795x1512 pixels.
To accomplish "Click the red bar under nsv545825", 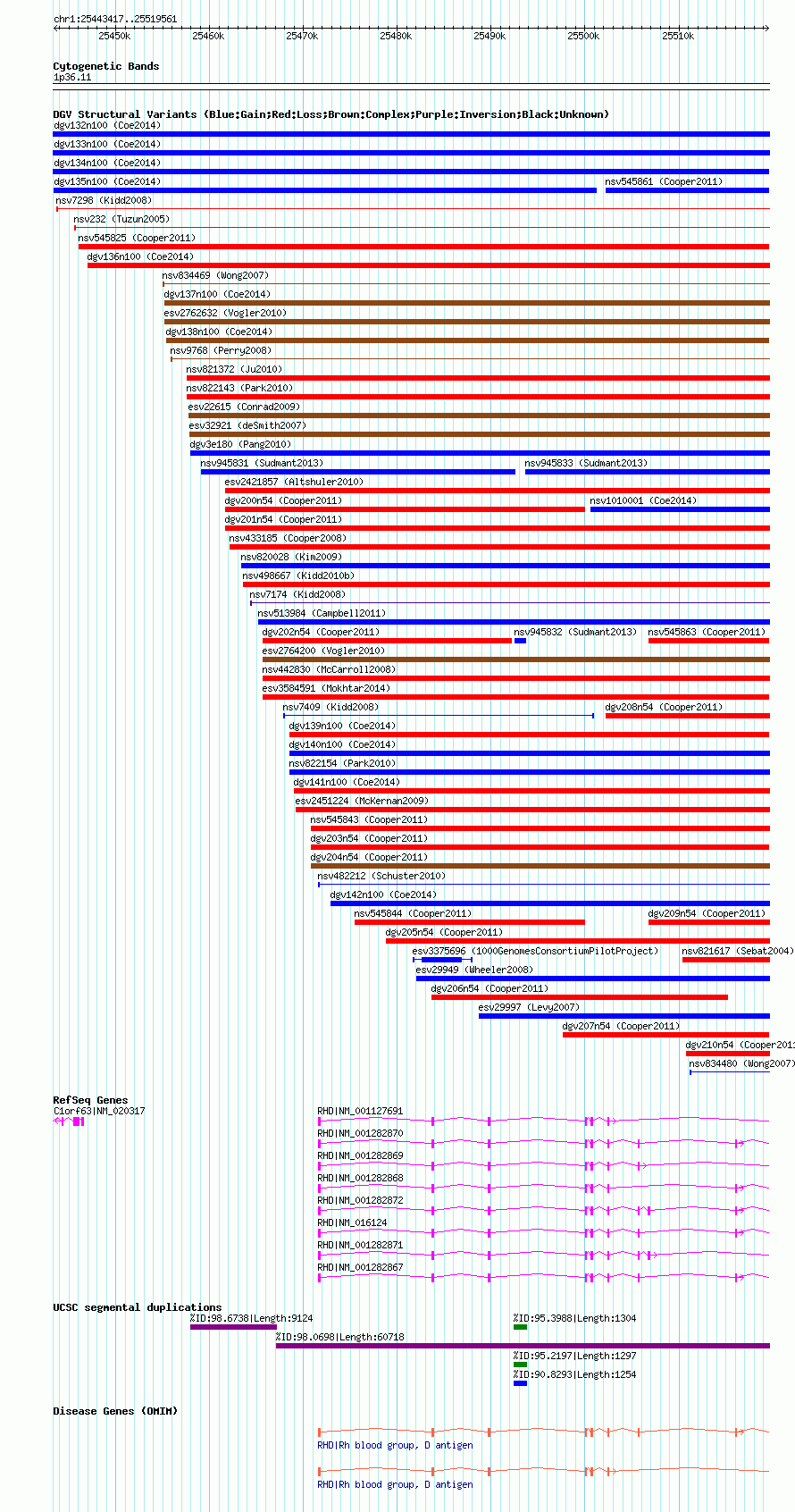I will coord(424,247).
